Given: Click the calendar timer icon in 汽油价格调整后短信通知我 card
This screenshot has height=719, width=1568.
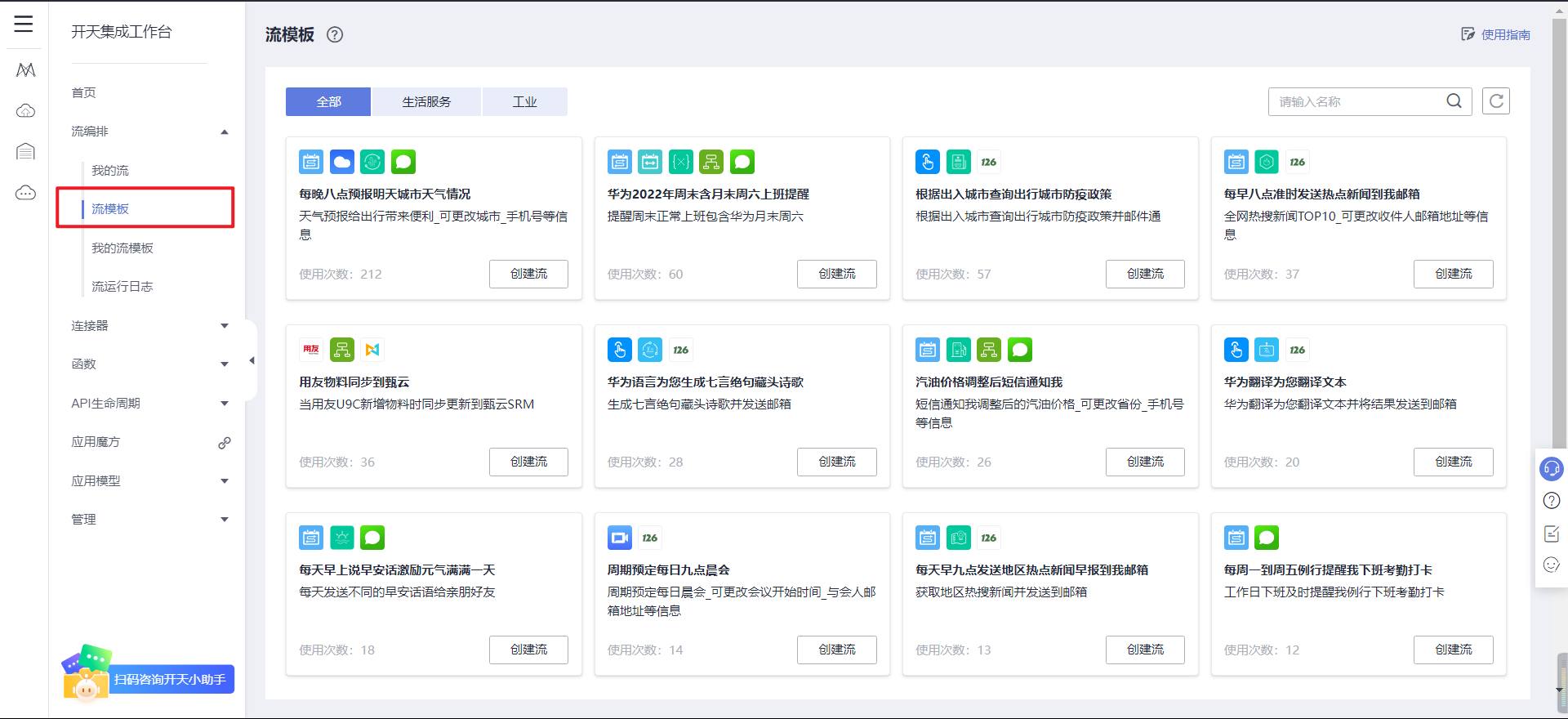Looking at the screenshot, I should [x=928, y=350].
